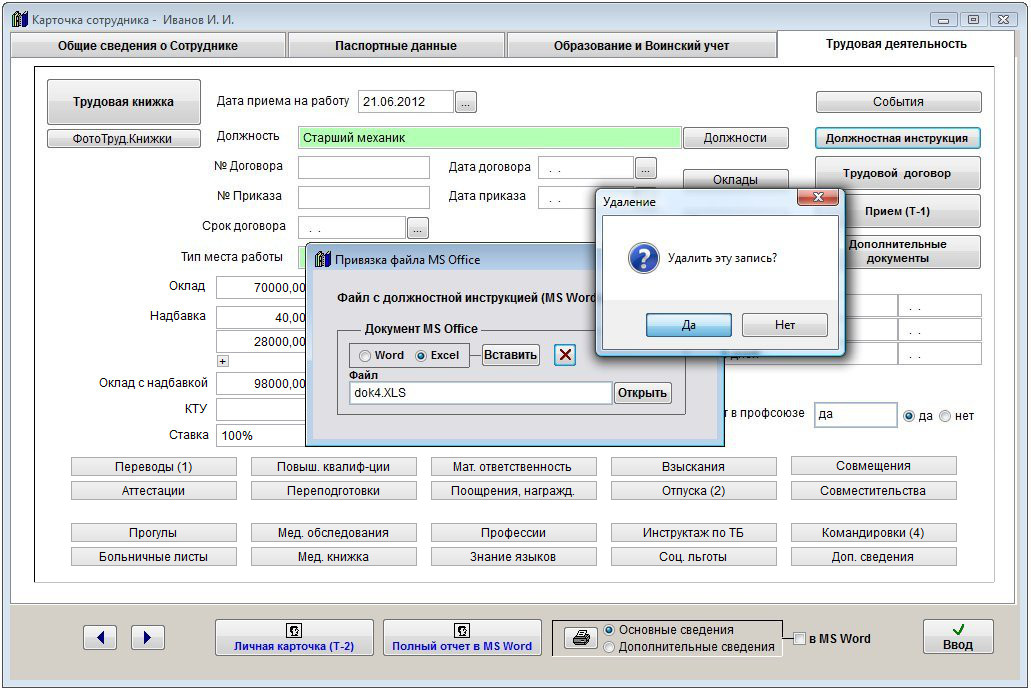Image resolution: width=1031 pixels, height=690 pixels.
Task: Select the Excel radio button
Action: point(421,356)
